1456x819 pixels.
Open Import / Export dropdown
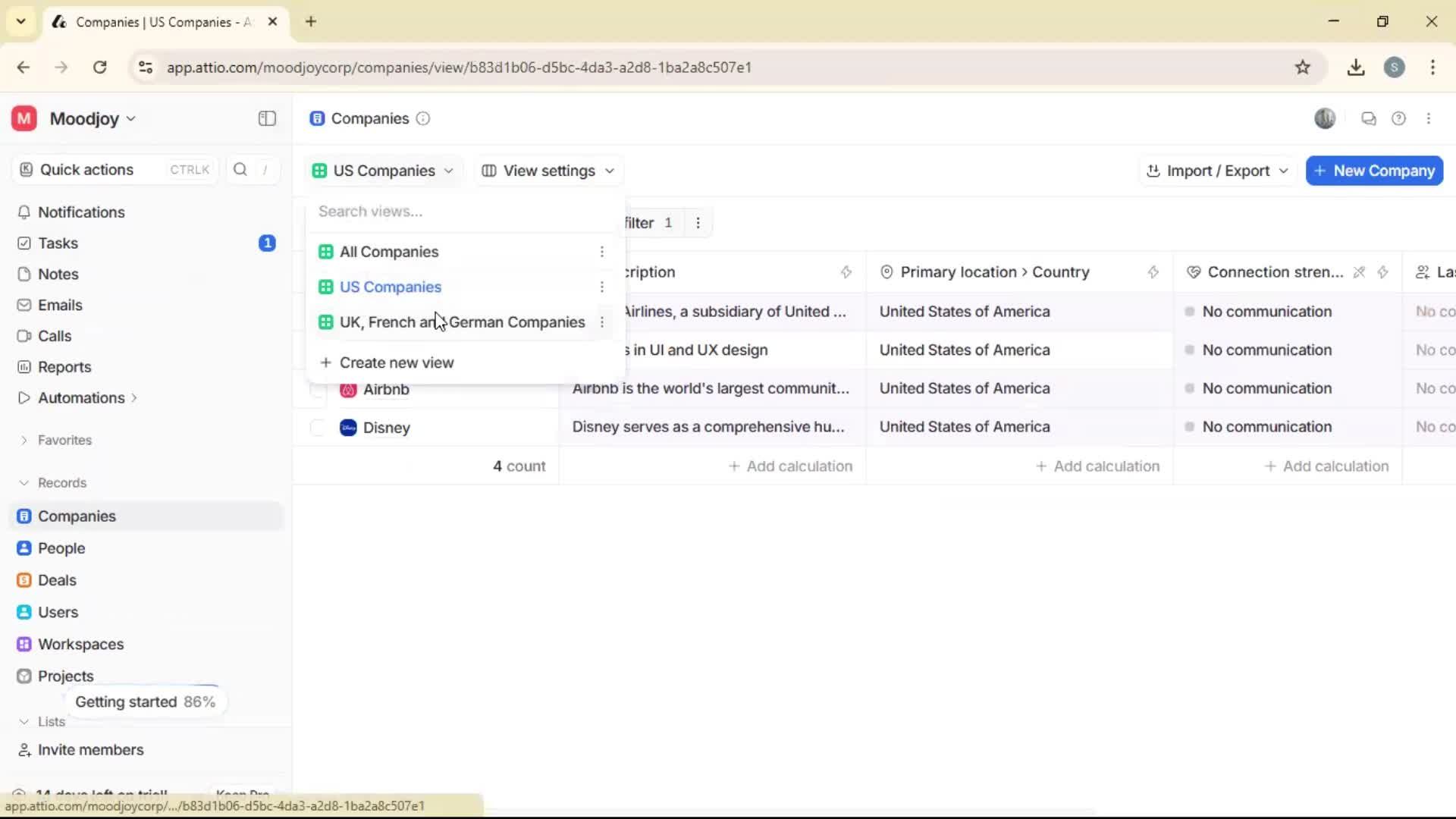1217,171
